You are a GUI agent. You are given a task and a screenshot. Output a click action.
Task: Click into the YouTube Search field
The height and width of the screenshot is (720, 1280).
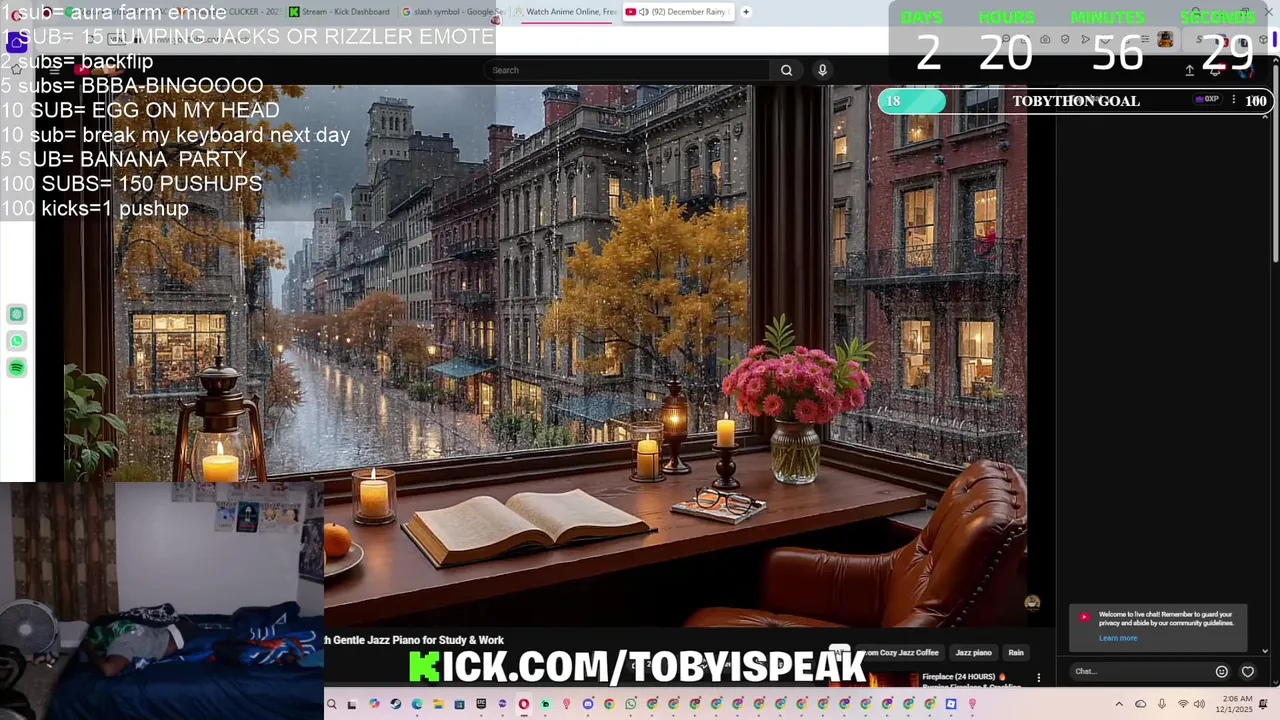tap(627, 70)
